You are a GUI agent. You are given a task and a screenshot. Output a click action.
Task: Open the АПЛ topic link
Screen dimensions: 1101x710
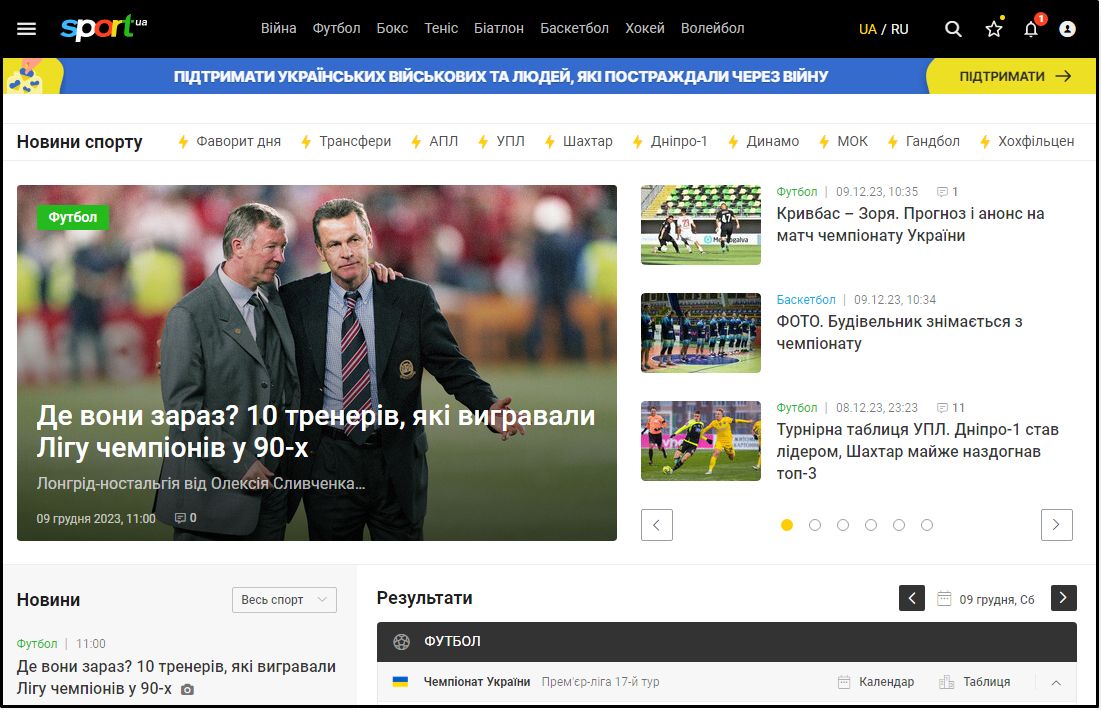point(443,141)
